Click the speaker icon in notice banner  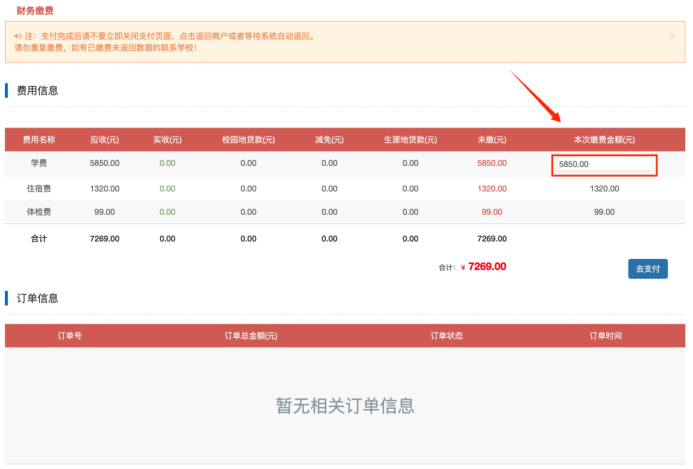click(x=18, y=36)
